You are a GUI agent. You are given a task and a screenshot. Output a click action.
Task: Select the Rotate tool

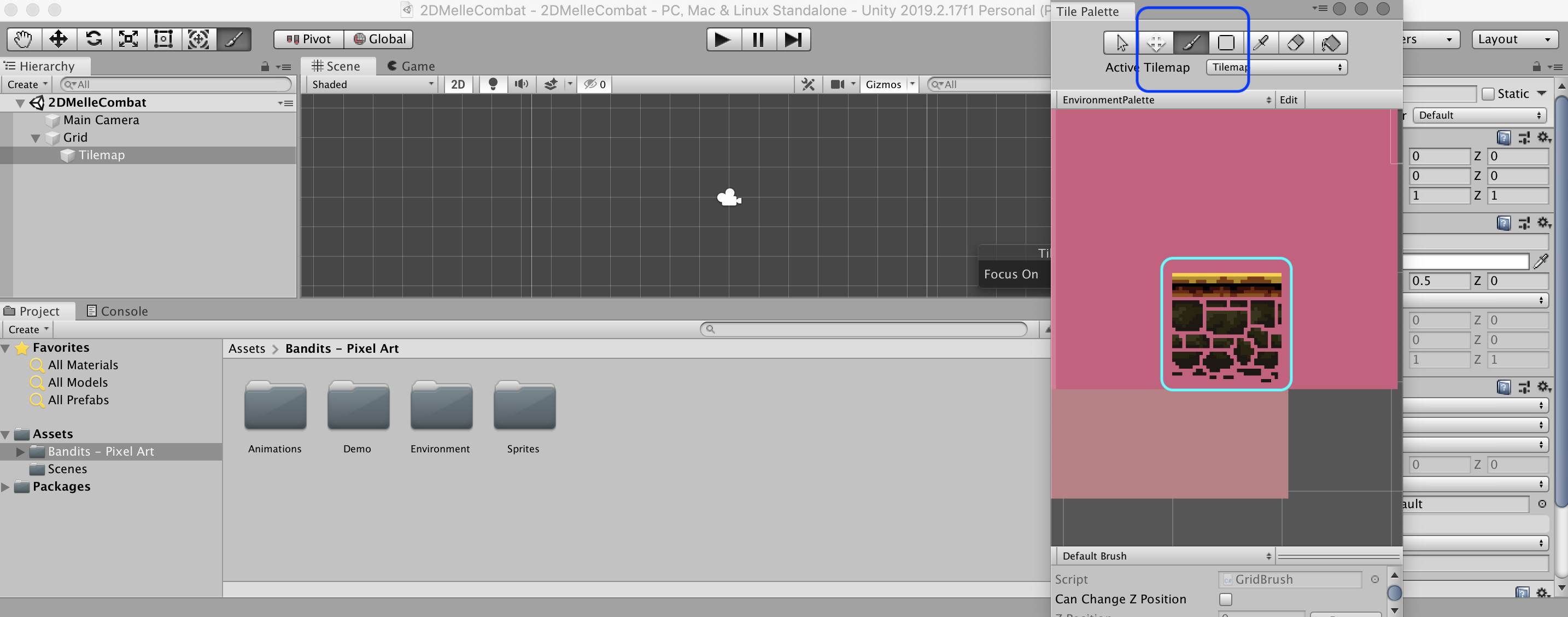pyautogui.click(x=93, y=39)
